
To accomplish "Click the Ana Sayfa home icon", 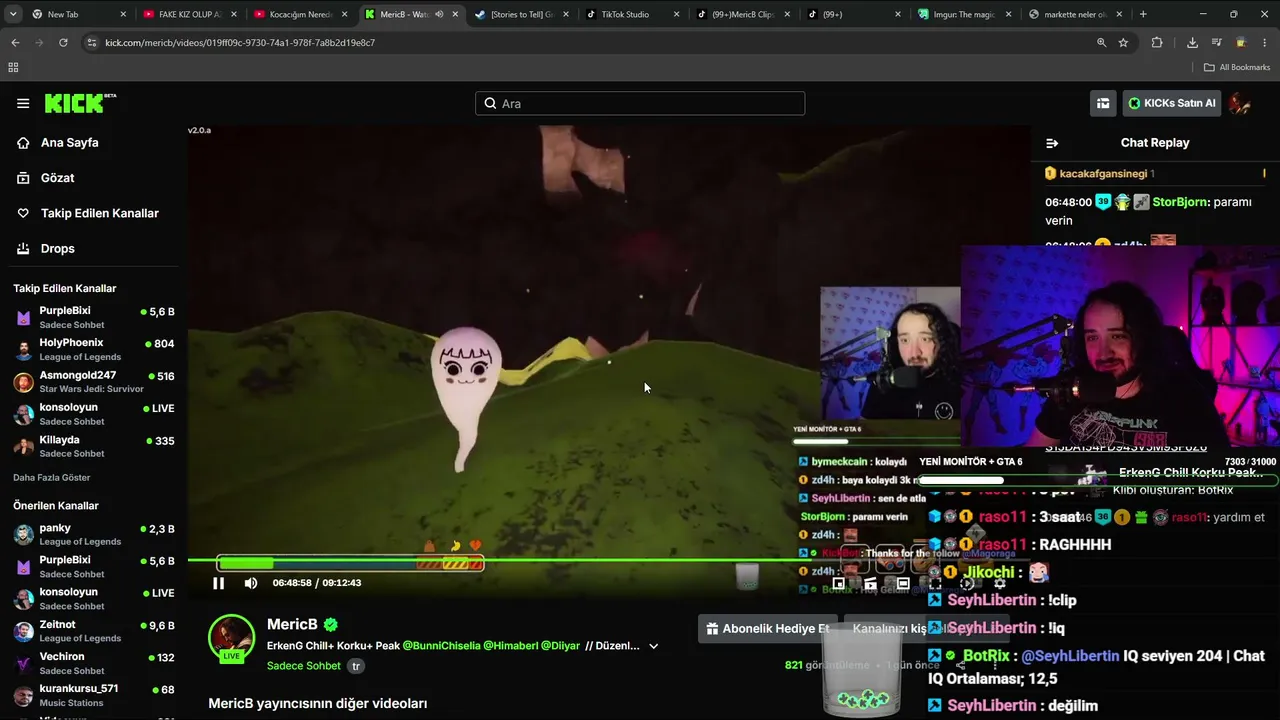I will 23,143.
